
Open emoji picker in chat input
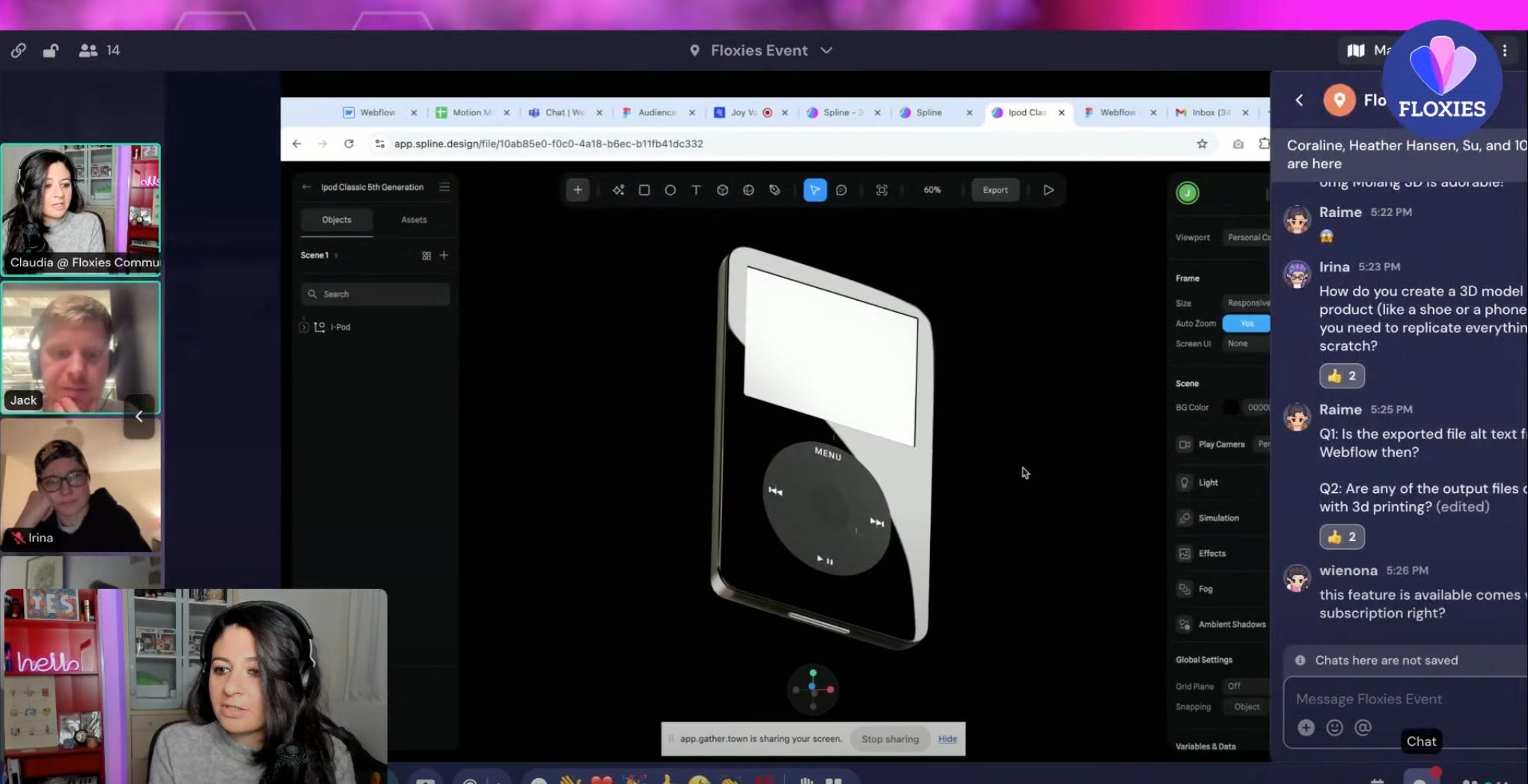point(1334,727)
